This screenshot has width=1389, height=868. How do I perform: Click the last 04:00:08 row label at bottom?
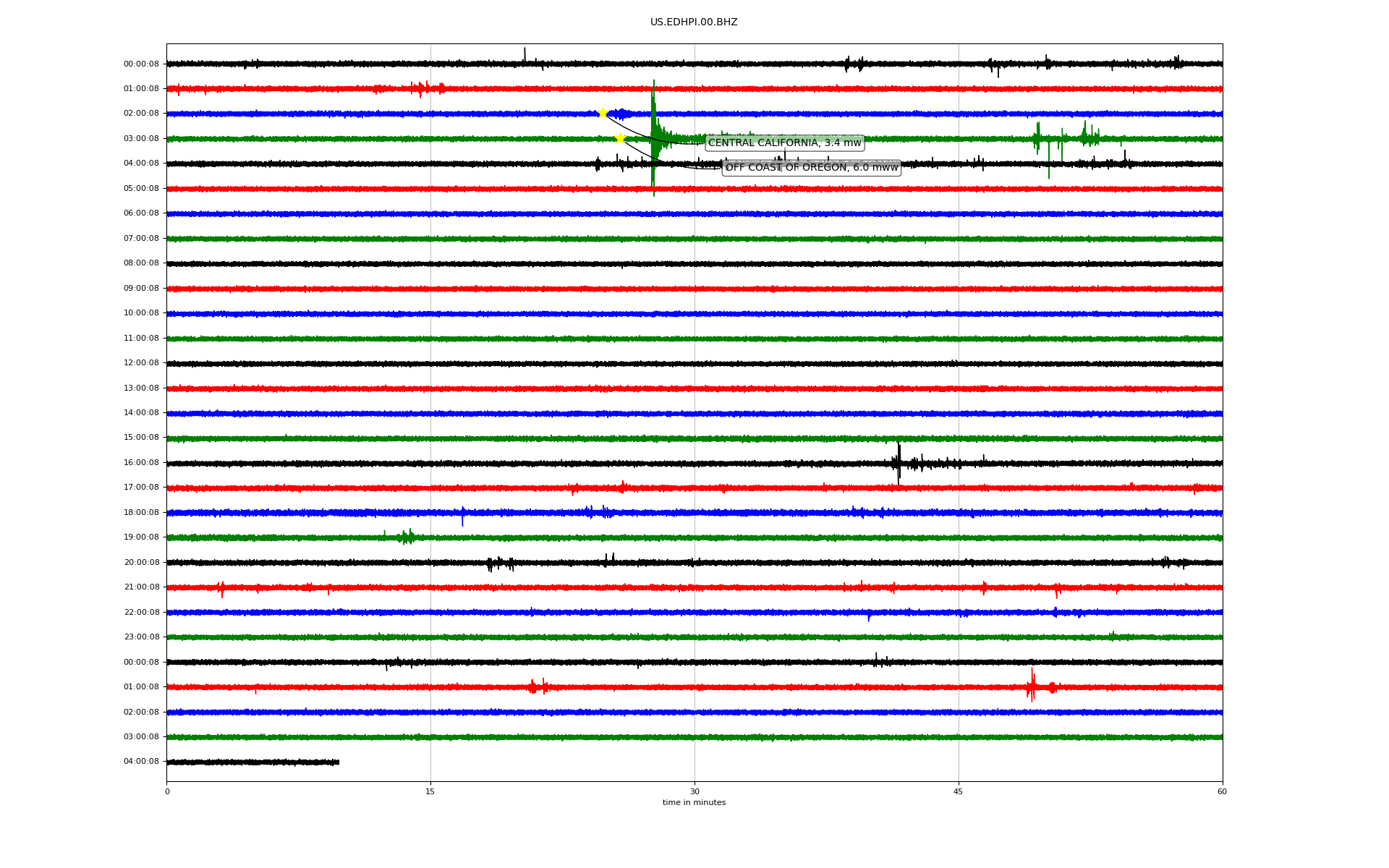coord(141,762)
